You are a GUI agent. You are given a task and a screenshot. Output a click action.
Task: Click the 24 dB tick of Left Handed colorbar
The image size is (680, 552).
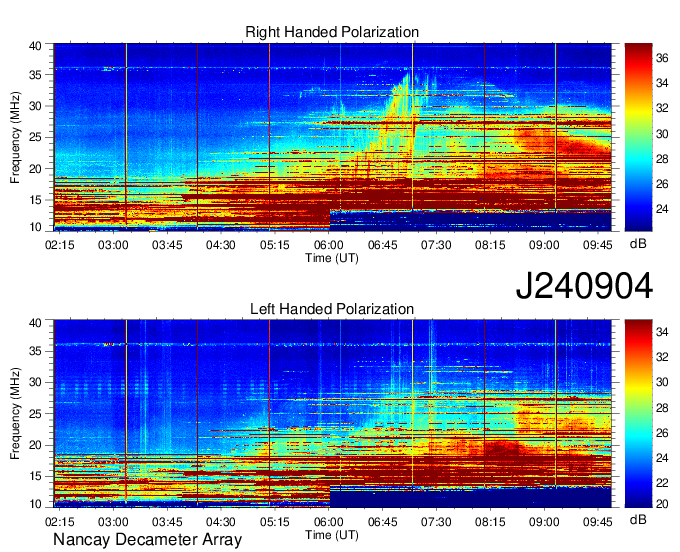point(662,458)
